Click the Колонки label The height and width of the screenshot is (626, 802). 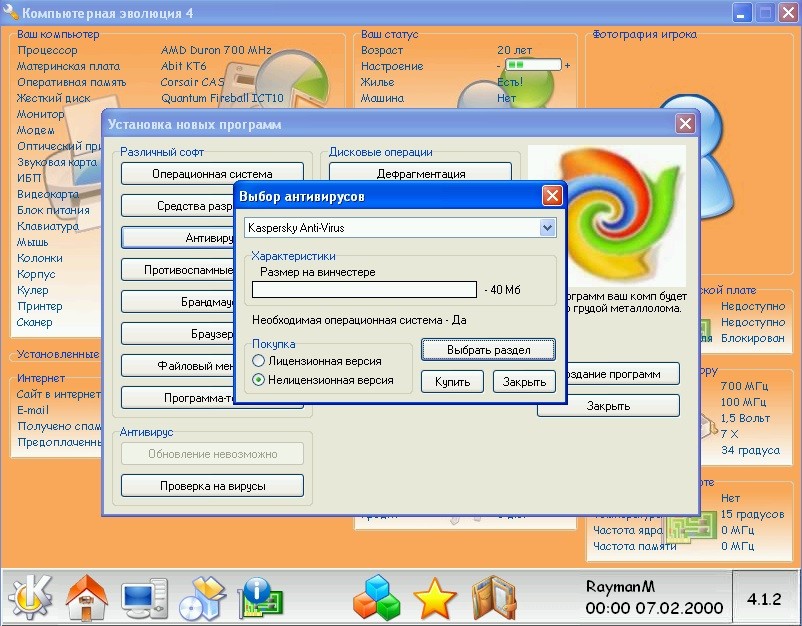tap(39, 258)
